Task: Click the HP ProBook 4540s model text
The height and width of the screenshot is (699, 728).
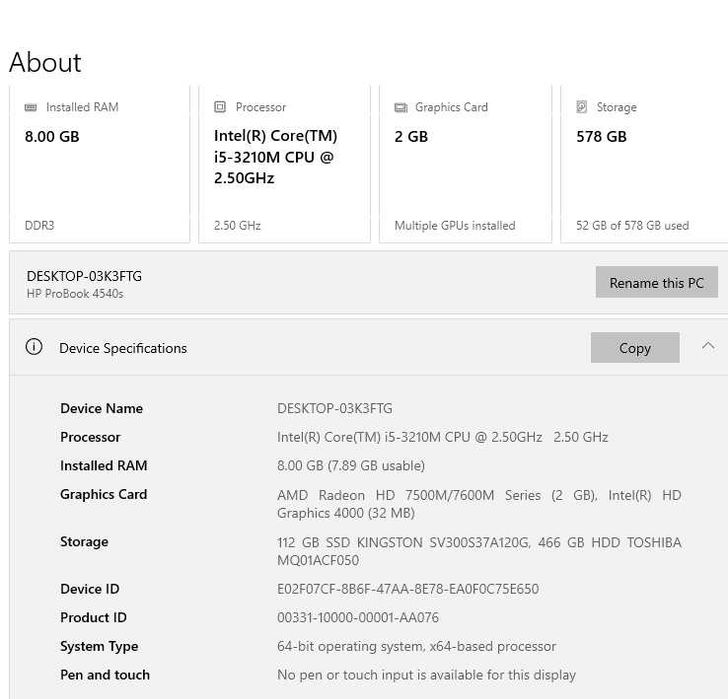Action: pyautogui.click(x=75, y=294)
